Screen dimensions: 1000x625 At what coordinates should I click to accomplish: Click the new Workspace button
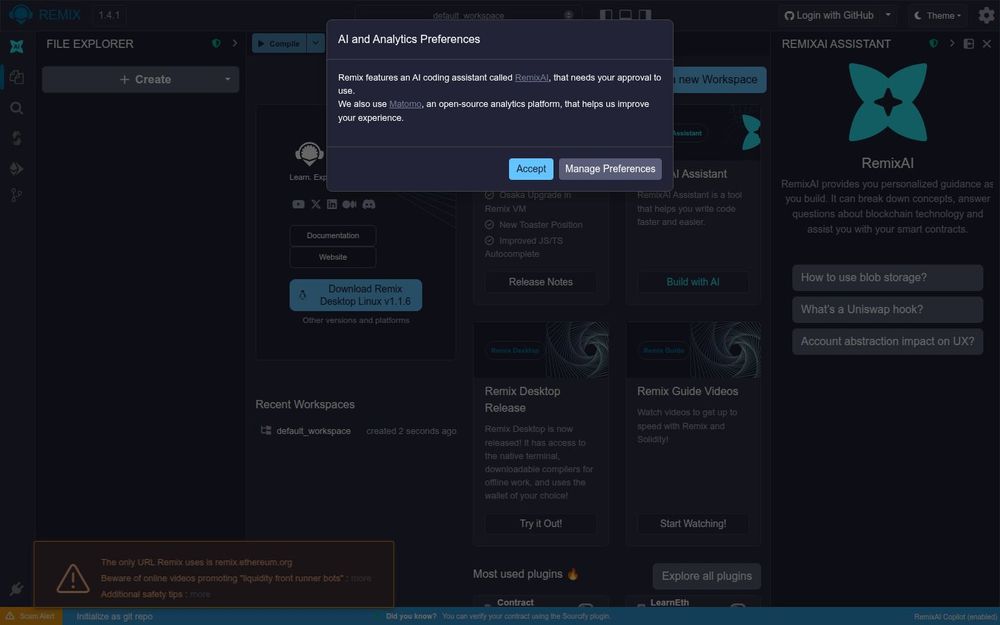click(718, 80)
